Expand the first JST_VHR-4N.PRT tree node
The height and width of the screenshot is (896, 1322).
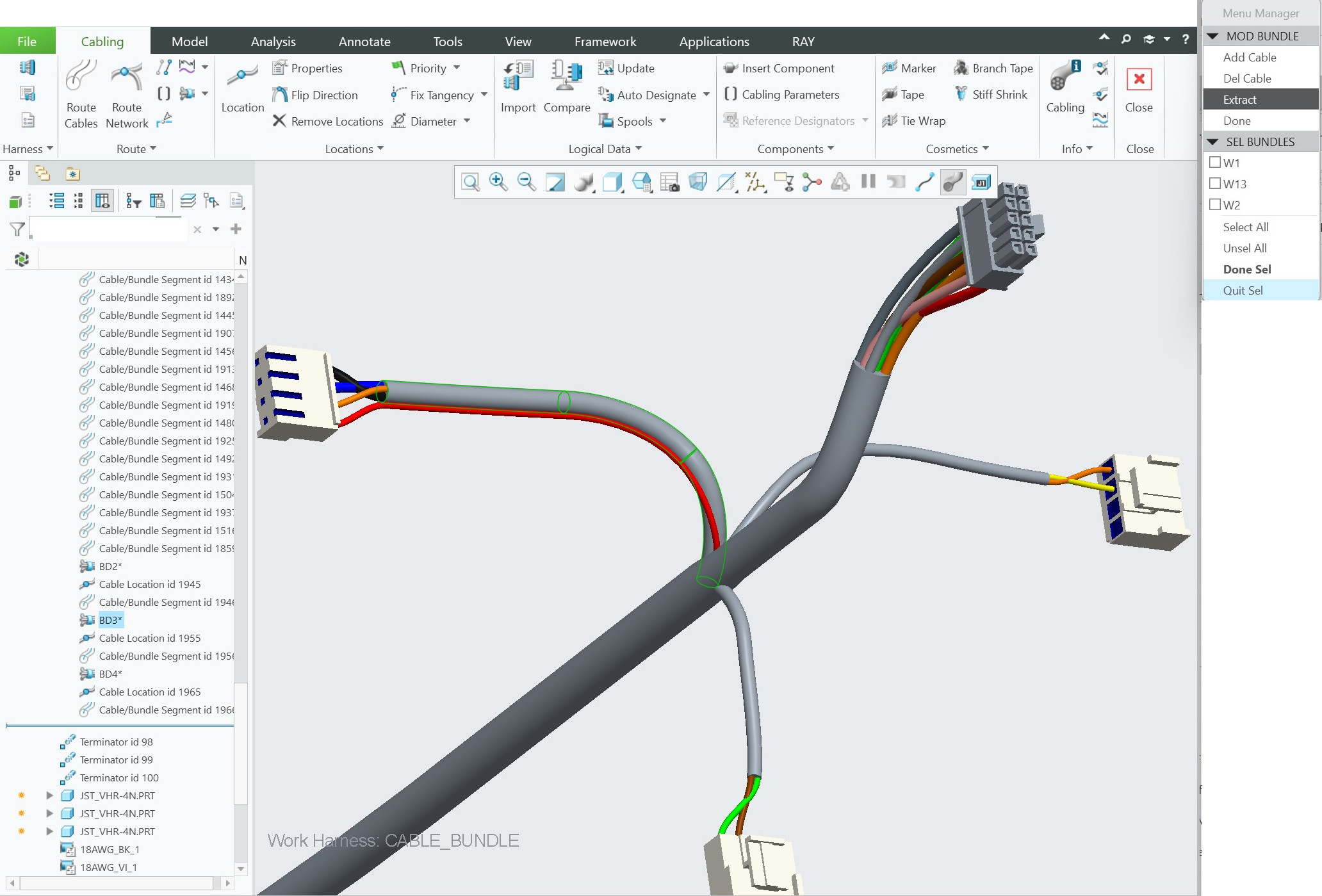51,795
